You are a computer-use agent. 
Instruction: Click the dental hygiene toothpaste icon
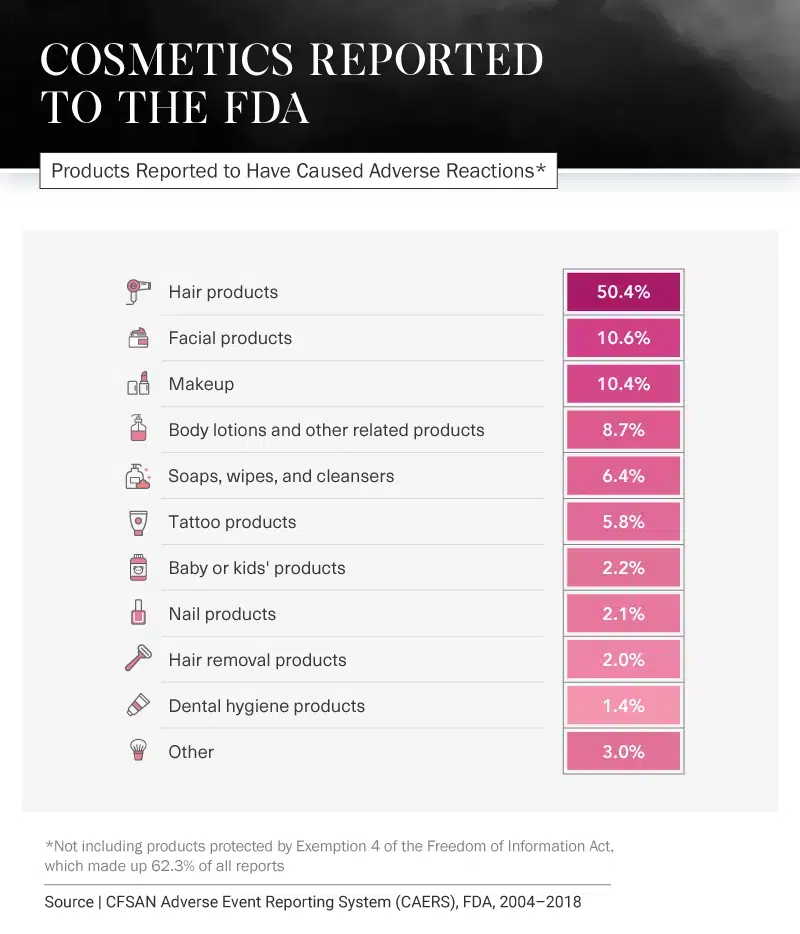click(x=138, y=705)
